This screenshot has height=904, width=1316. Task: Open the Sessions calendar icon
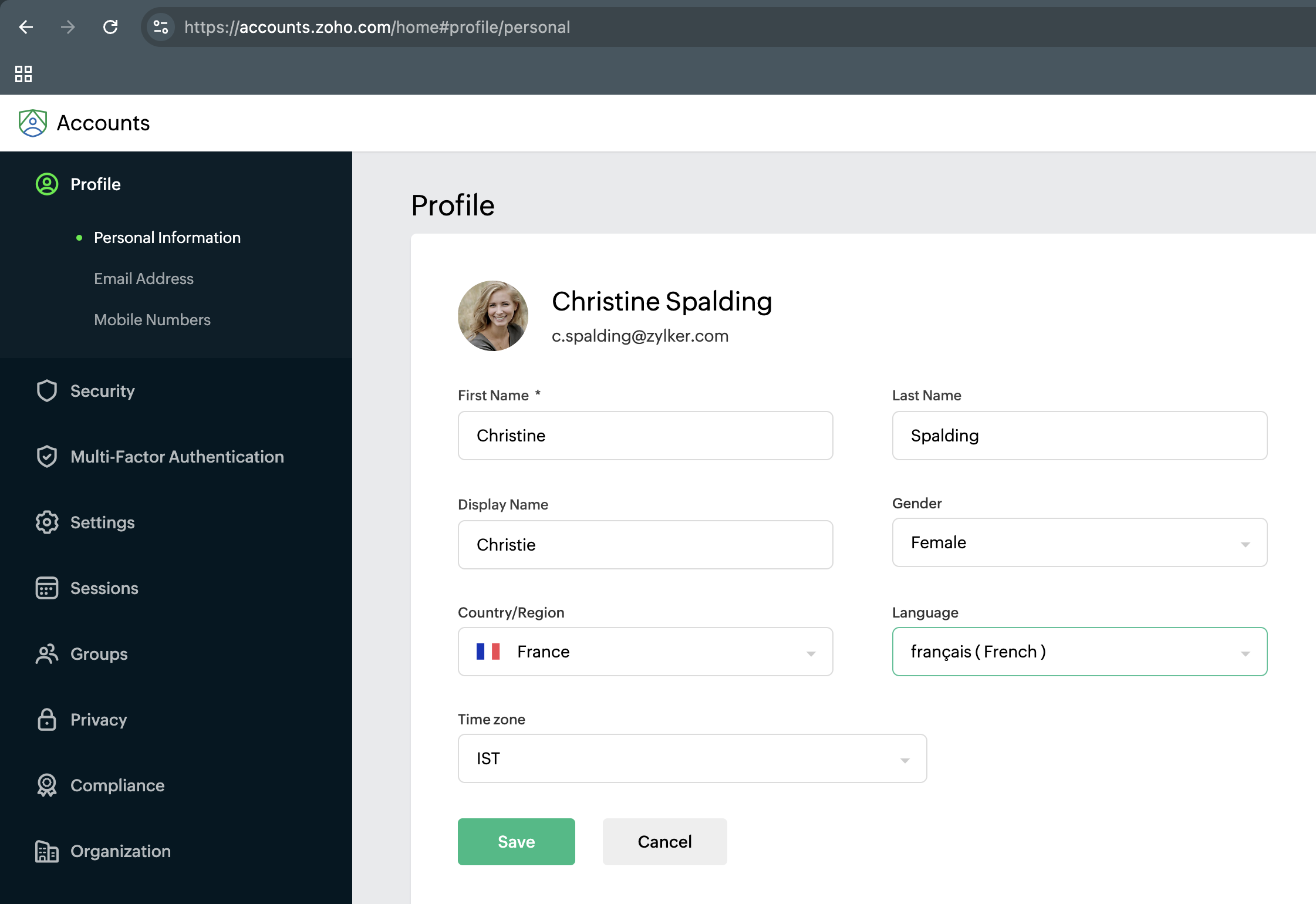[47, 588]
